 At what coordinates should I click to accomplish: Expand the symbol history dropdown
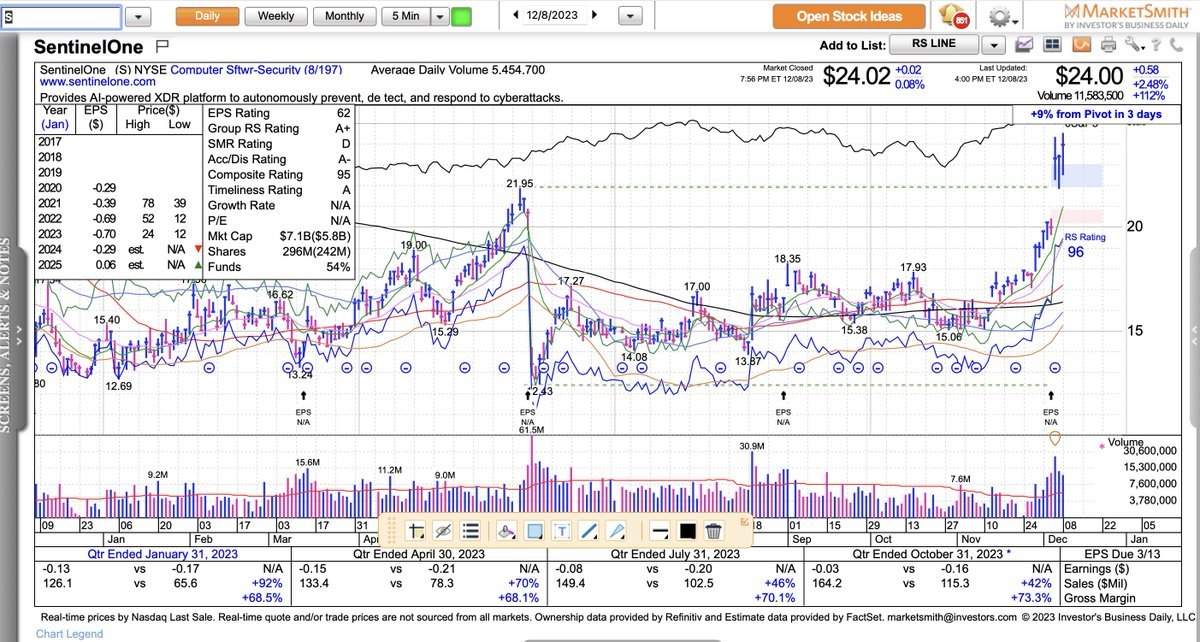139,17
